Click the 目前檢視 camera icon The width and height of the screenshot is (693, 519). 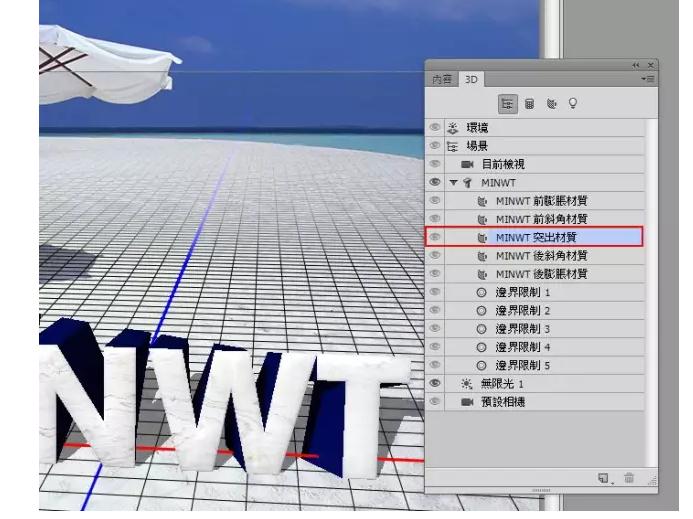pos(467,164)
